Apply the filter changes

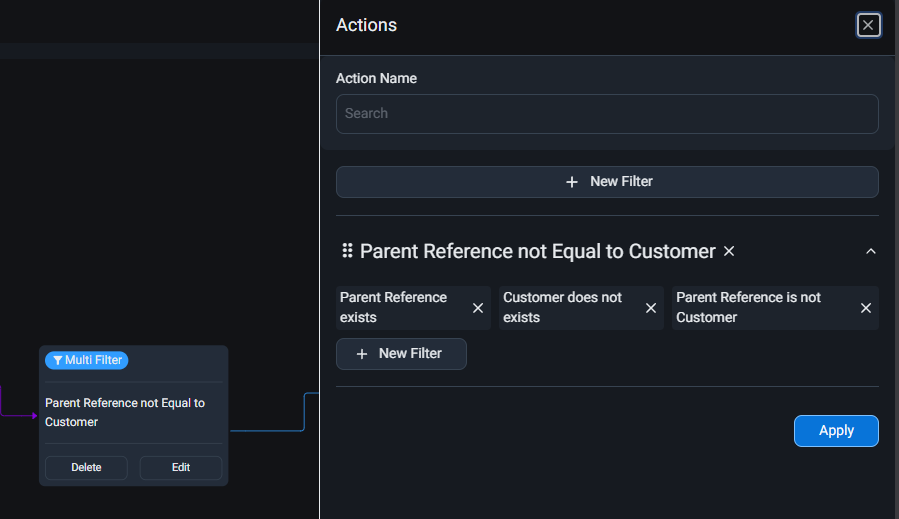pos(836,431)
